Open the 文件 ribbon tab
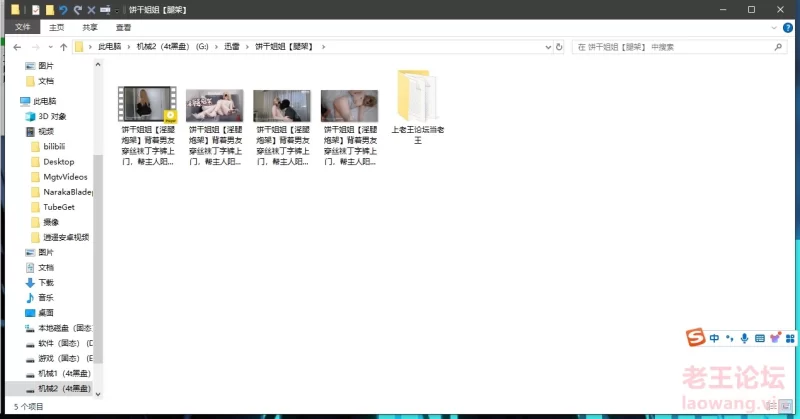 22,27
